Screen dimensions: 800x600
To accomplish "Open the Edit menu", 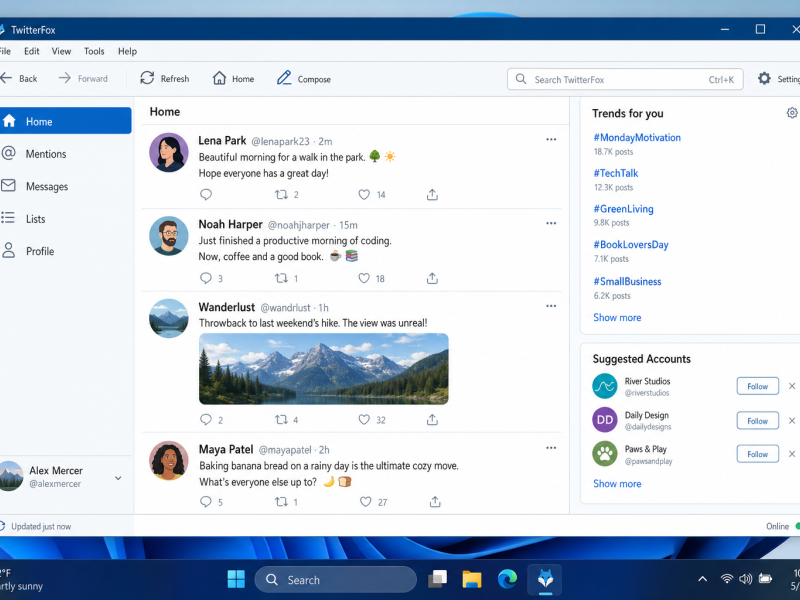I will click(x=32, y=51).
